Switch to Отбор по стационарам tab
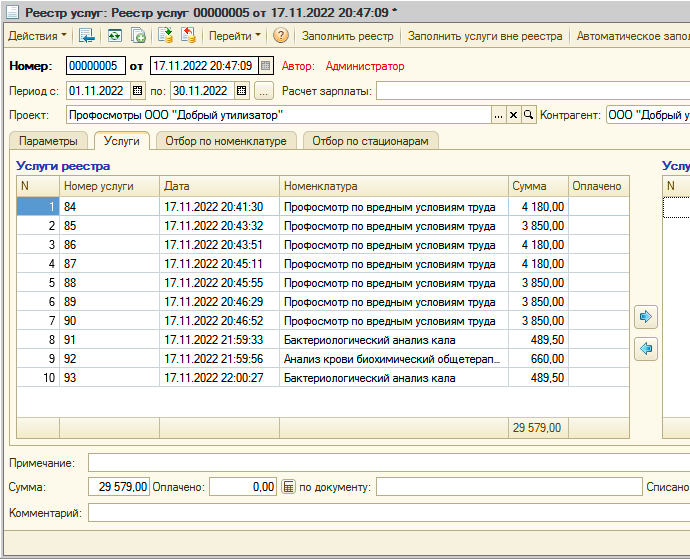 [x=370, y=141]
